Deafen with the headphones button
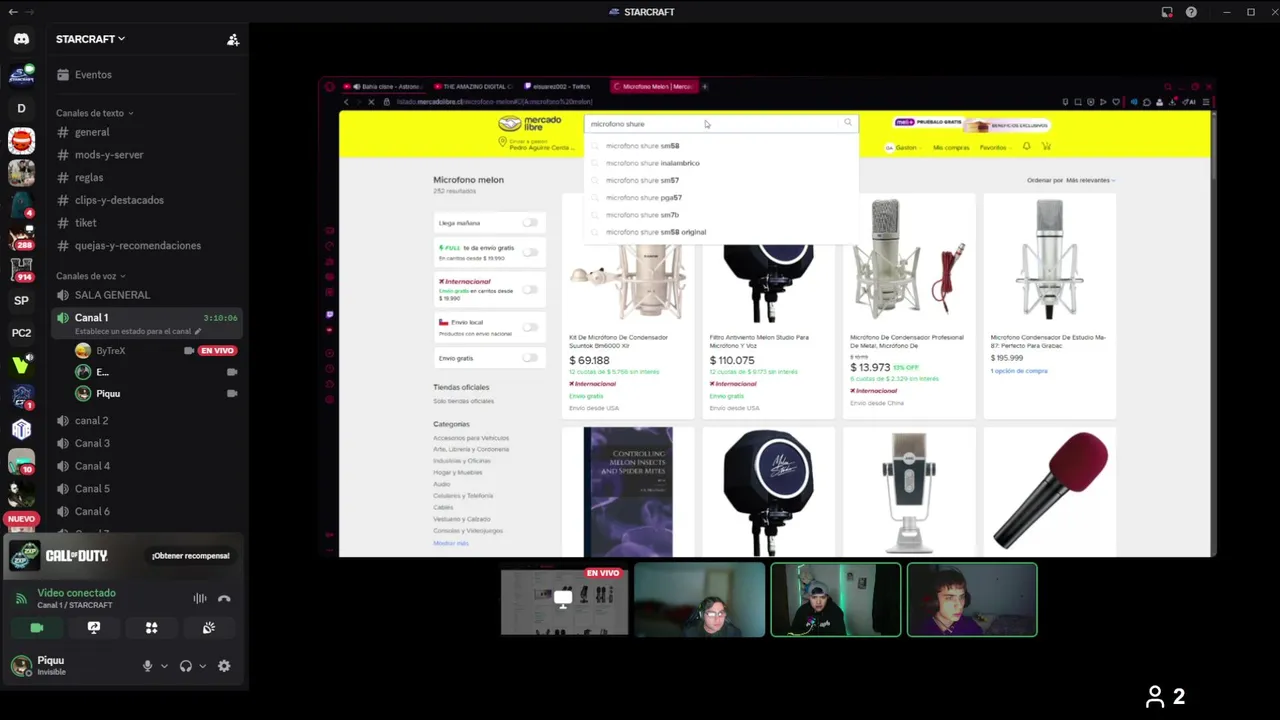The height and width of the screenshot is (720, 1280). pyautogui.click(x=185, y=666)
